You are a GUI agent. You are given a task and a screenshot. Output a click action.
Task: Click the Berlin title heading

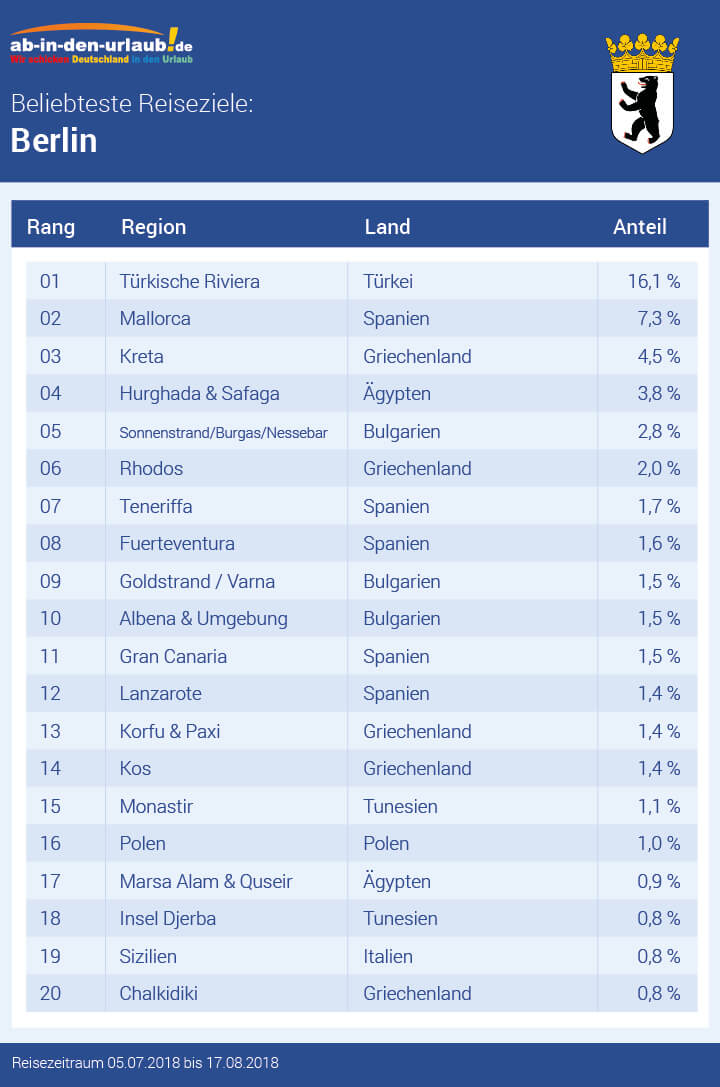[54, 140]
